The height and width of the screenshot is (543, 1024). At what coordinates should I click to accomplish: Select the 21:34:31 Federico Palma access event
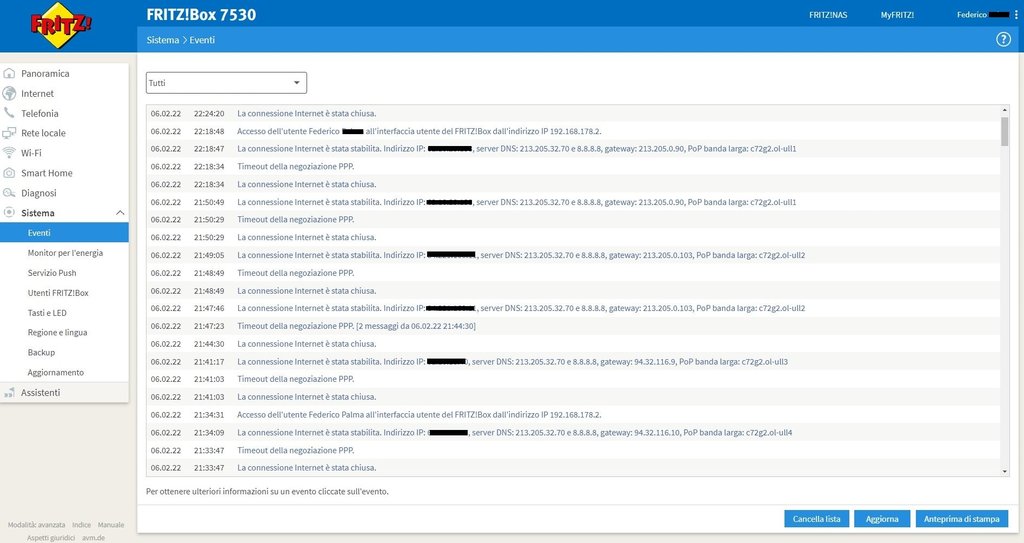(573, 414)
